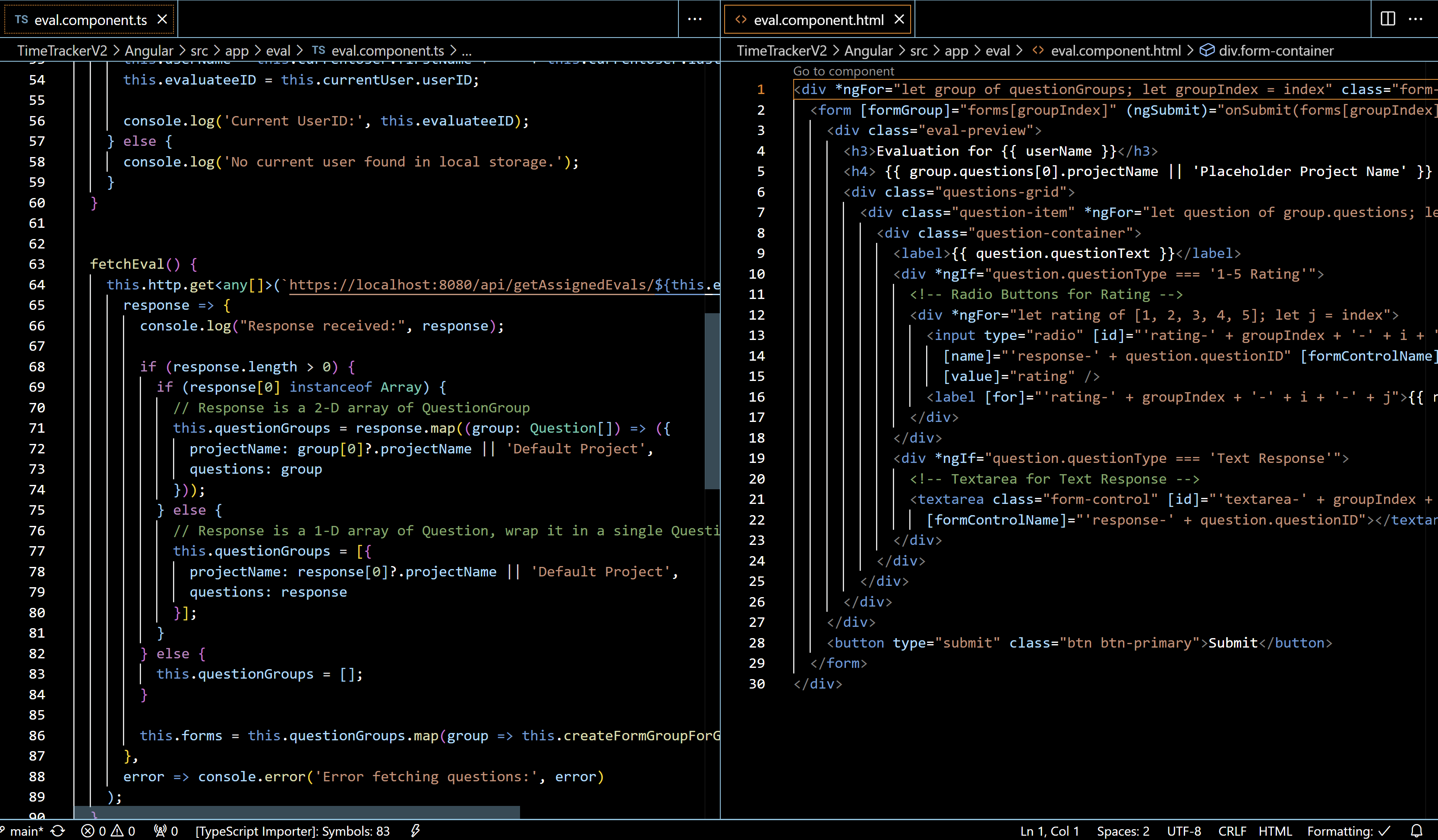This screenshot has width=1438, height=840.
Task: Click TimeTrackerV2 in right breadcrumb
Action: pyautogui.click(x=782, y=51)
